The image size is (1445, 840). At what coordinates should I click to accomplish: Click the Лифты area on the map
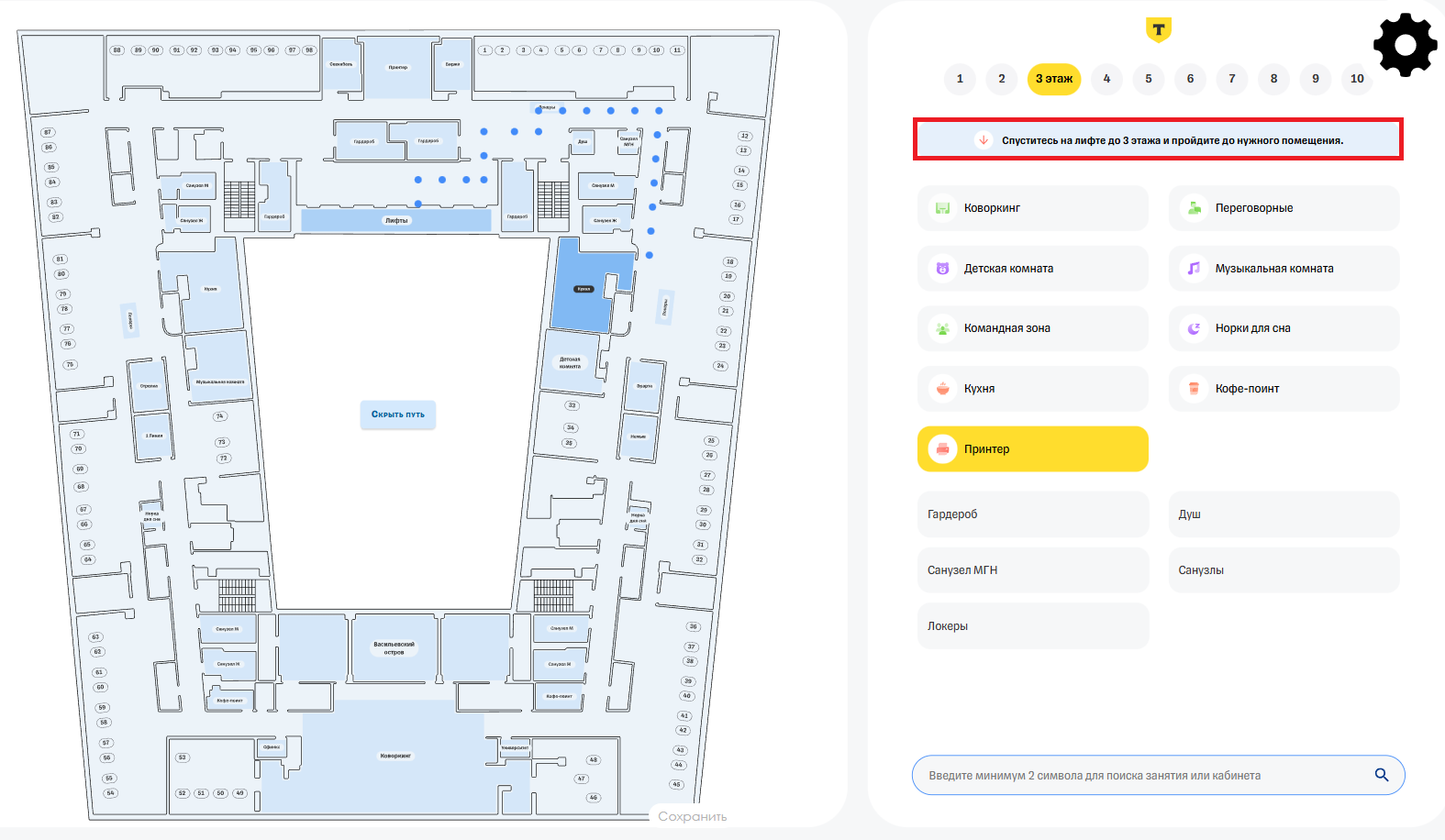coord(396,220)
